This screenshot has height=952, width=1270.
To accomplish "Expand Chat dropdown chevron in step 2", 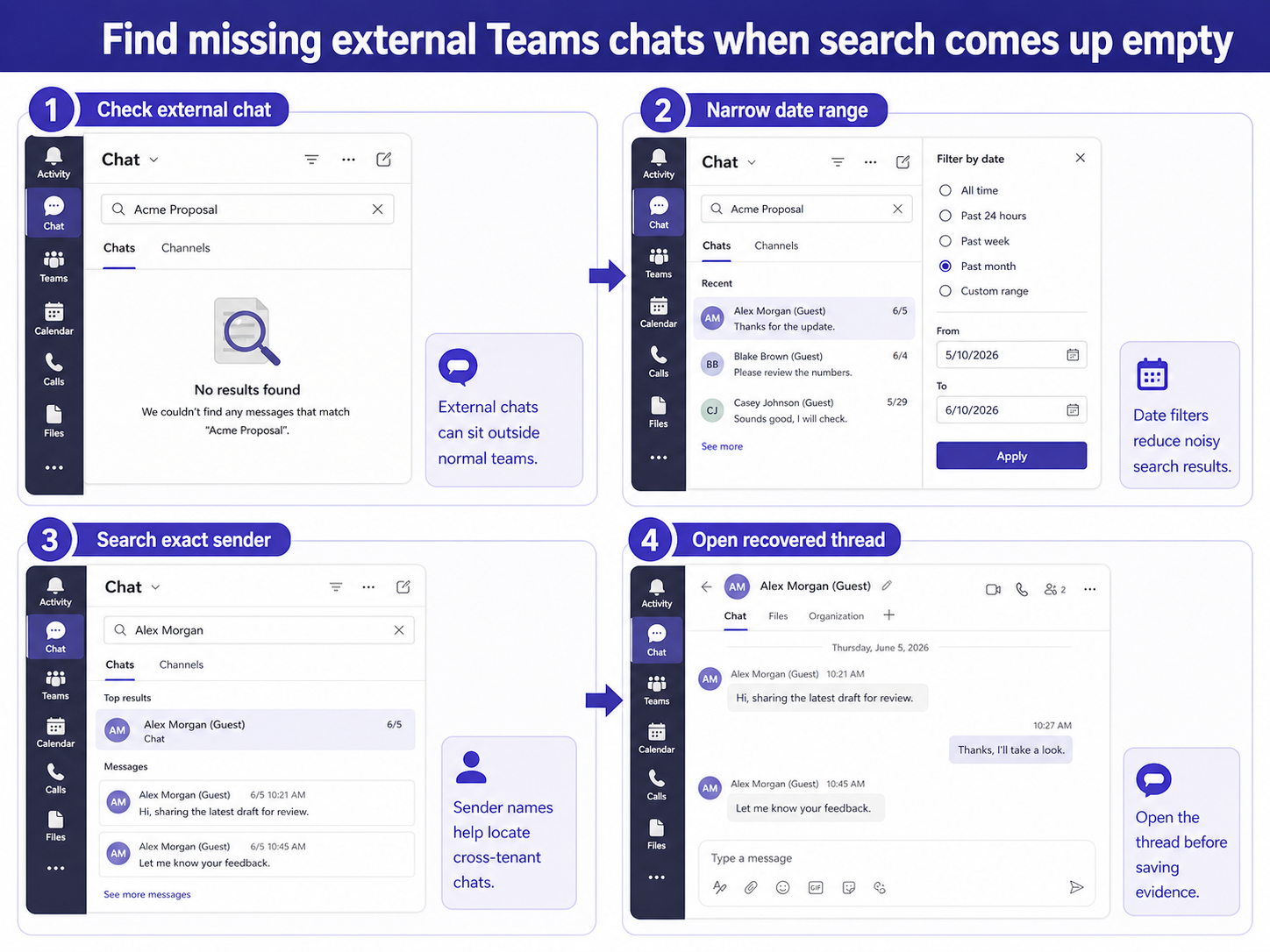I will pos(752,162).
